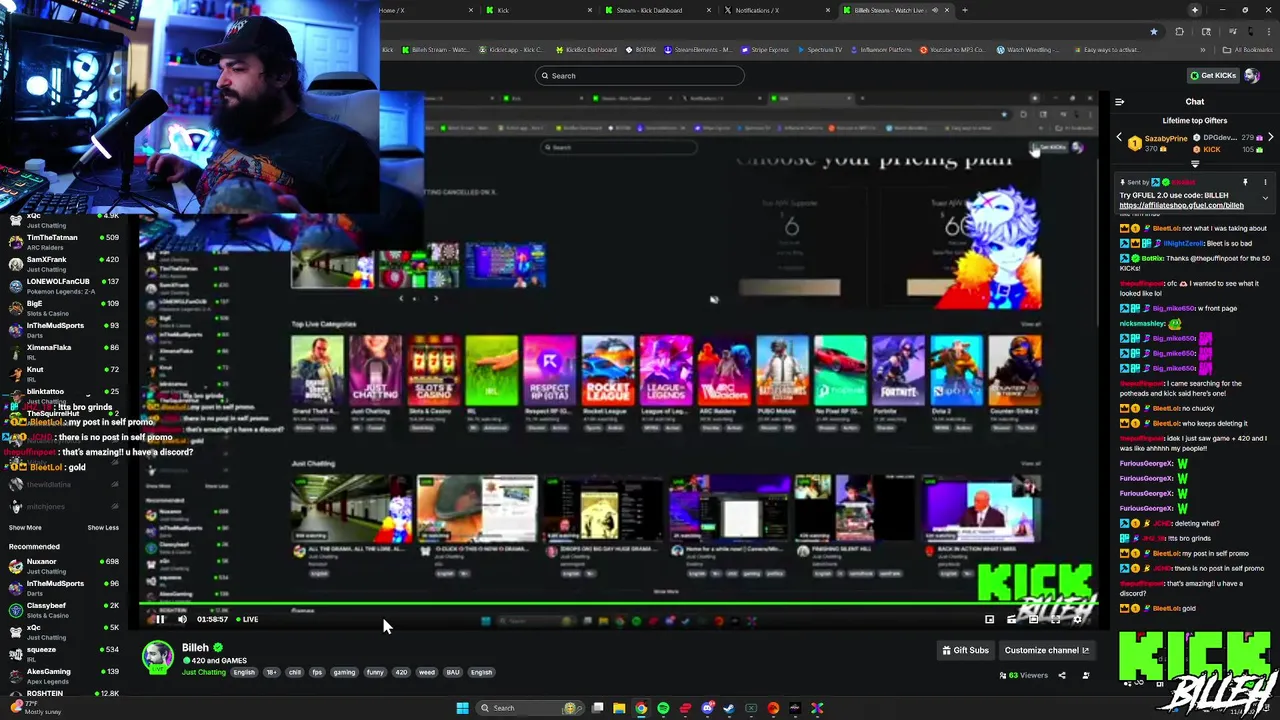Viewport: 1280px width, 720px height.
Task: Open File Explorer from the taskbar
Action: click(x=619, y=708)
